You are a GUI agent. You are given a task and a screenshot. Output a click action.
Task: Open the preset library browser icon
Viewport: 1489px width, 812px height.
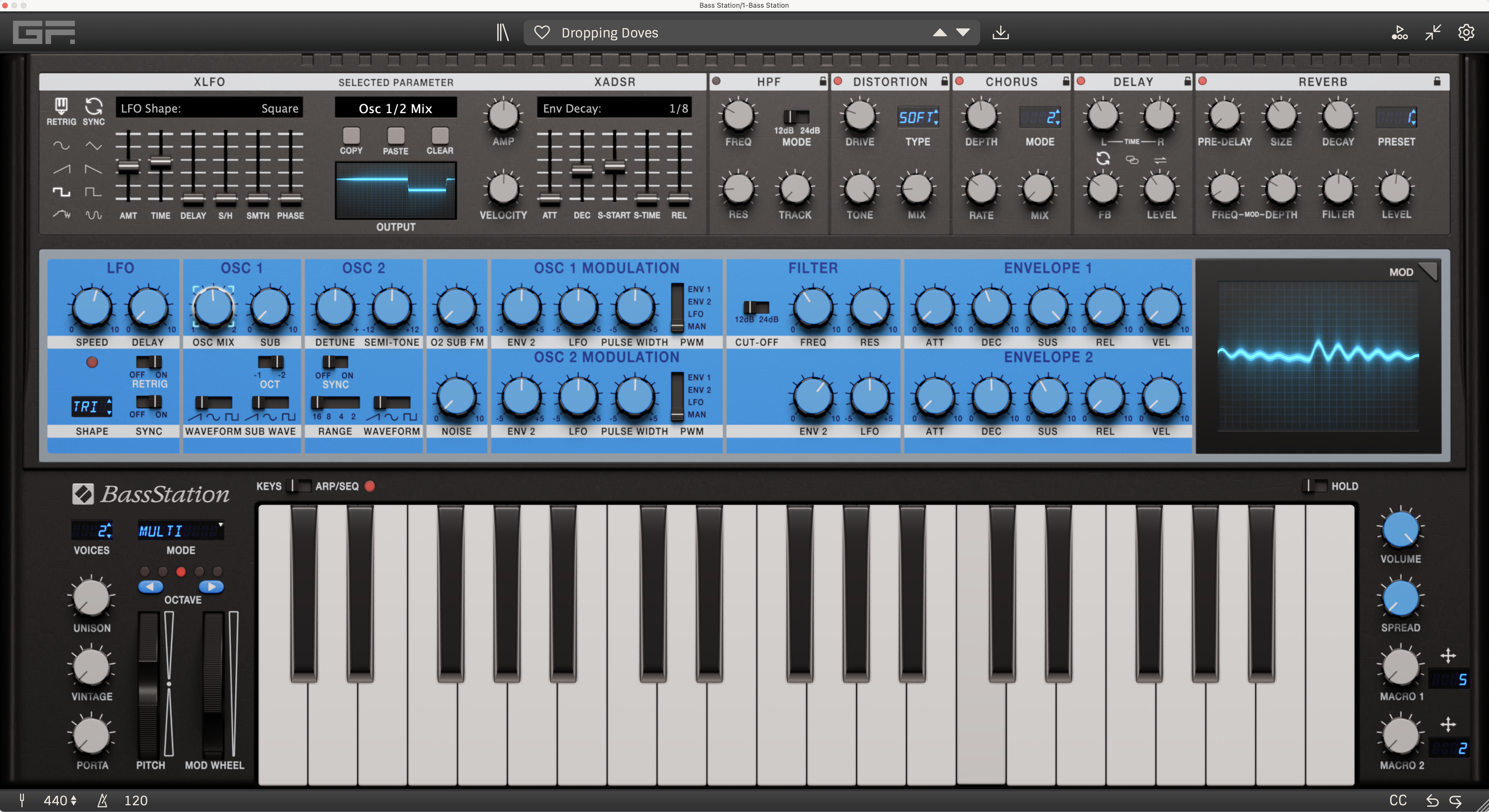(502, 32)
